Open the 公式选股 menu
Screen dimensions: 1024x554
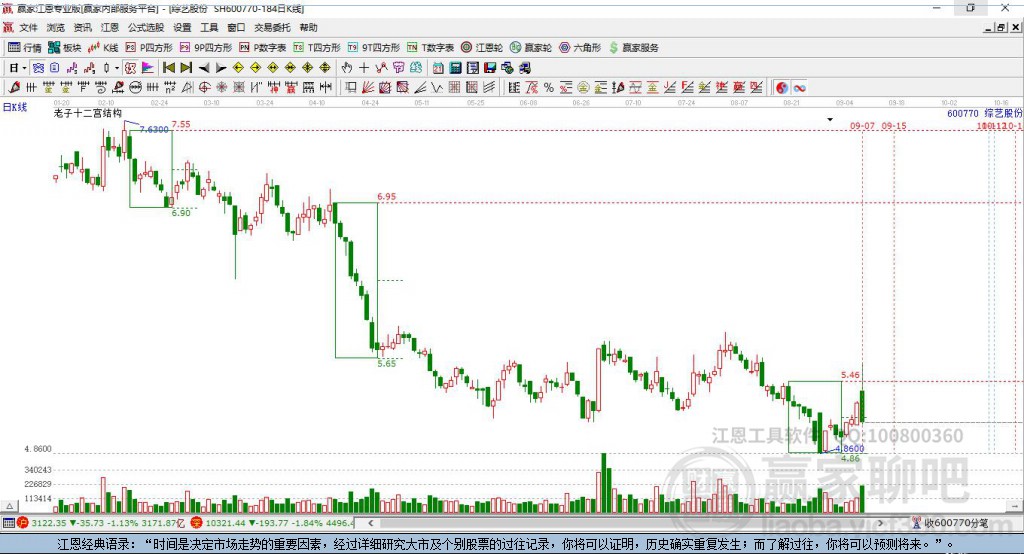point(146,27)
